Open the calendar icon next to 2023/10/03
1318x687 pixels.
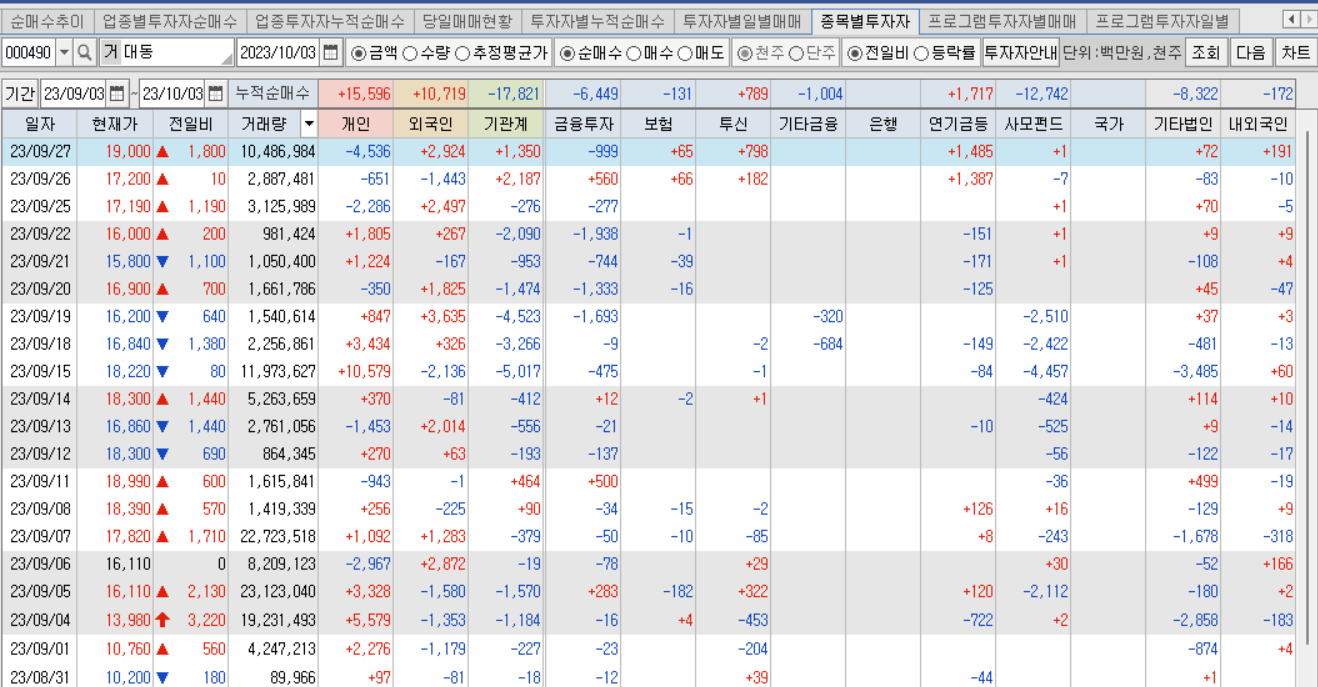click(333, 52)
